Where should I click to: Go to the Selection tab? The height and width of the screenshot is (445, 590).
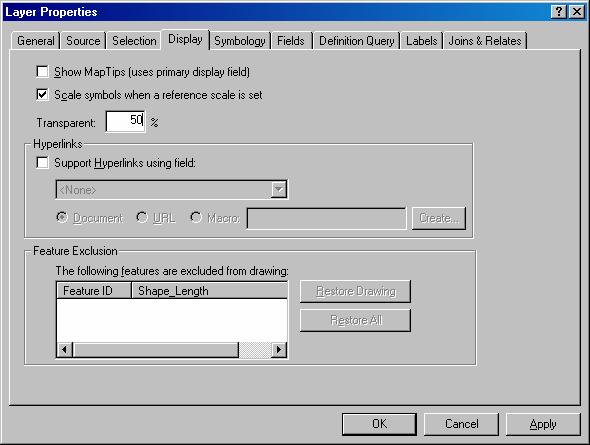134,41
